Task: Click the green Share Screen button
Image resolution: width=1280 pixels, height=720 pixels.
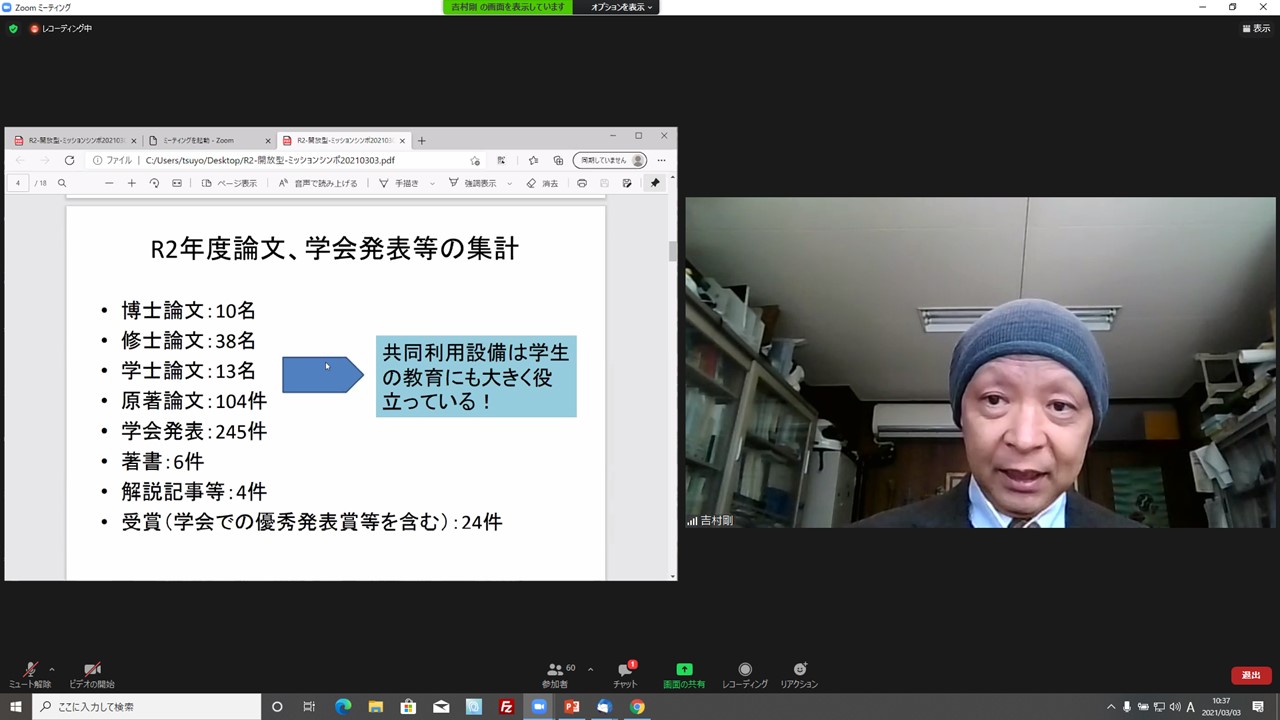Action: pyautogui.click(x=684, y=675)
